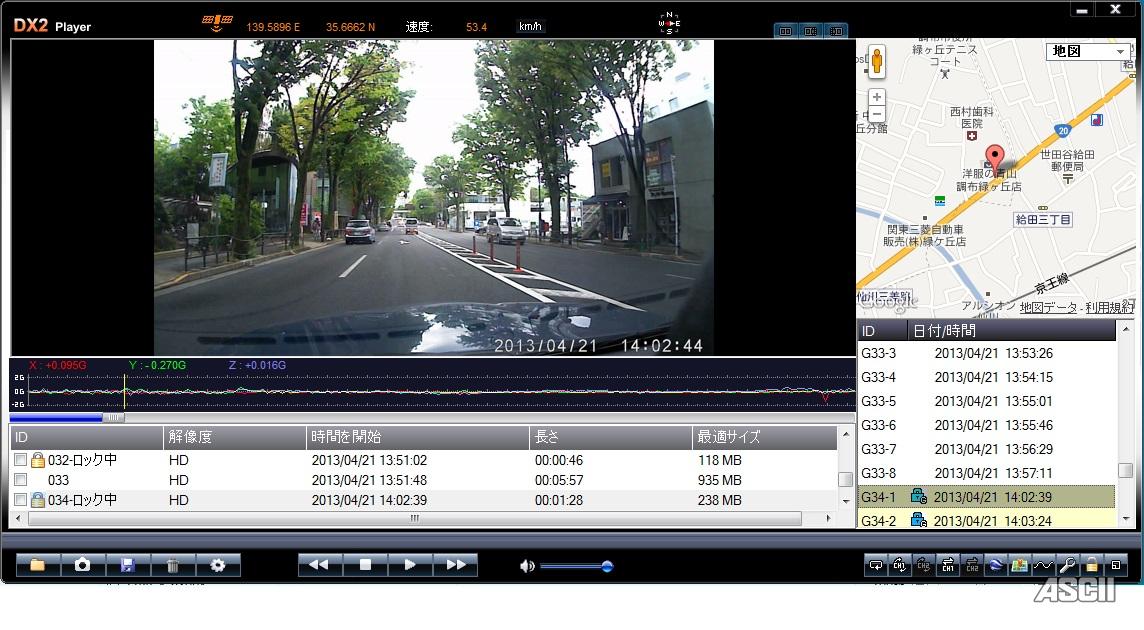Click the CH2 flip arrows icon
This screenshot has width=1144, height=630.
pos(972,565)
